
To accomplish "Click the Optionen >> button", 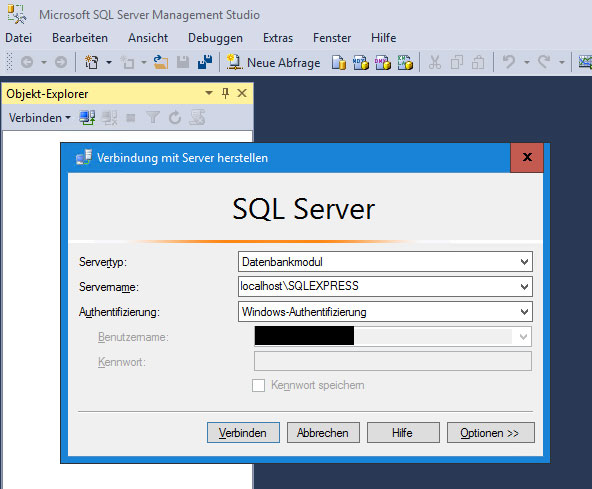I will (x=490, y=433).
